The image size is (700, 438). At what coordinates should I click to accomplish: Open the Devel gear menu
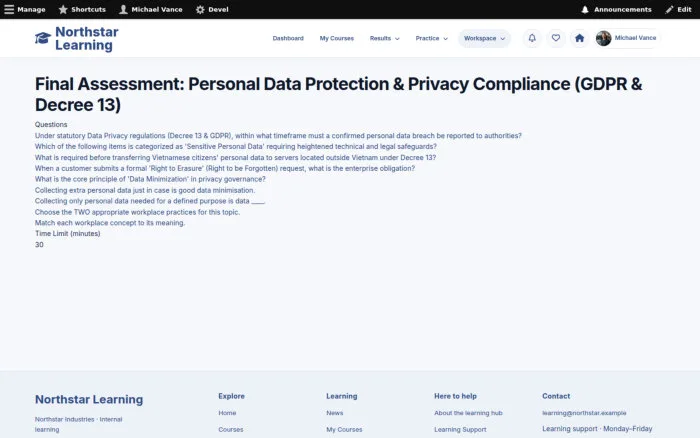tap(212, 9)
